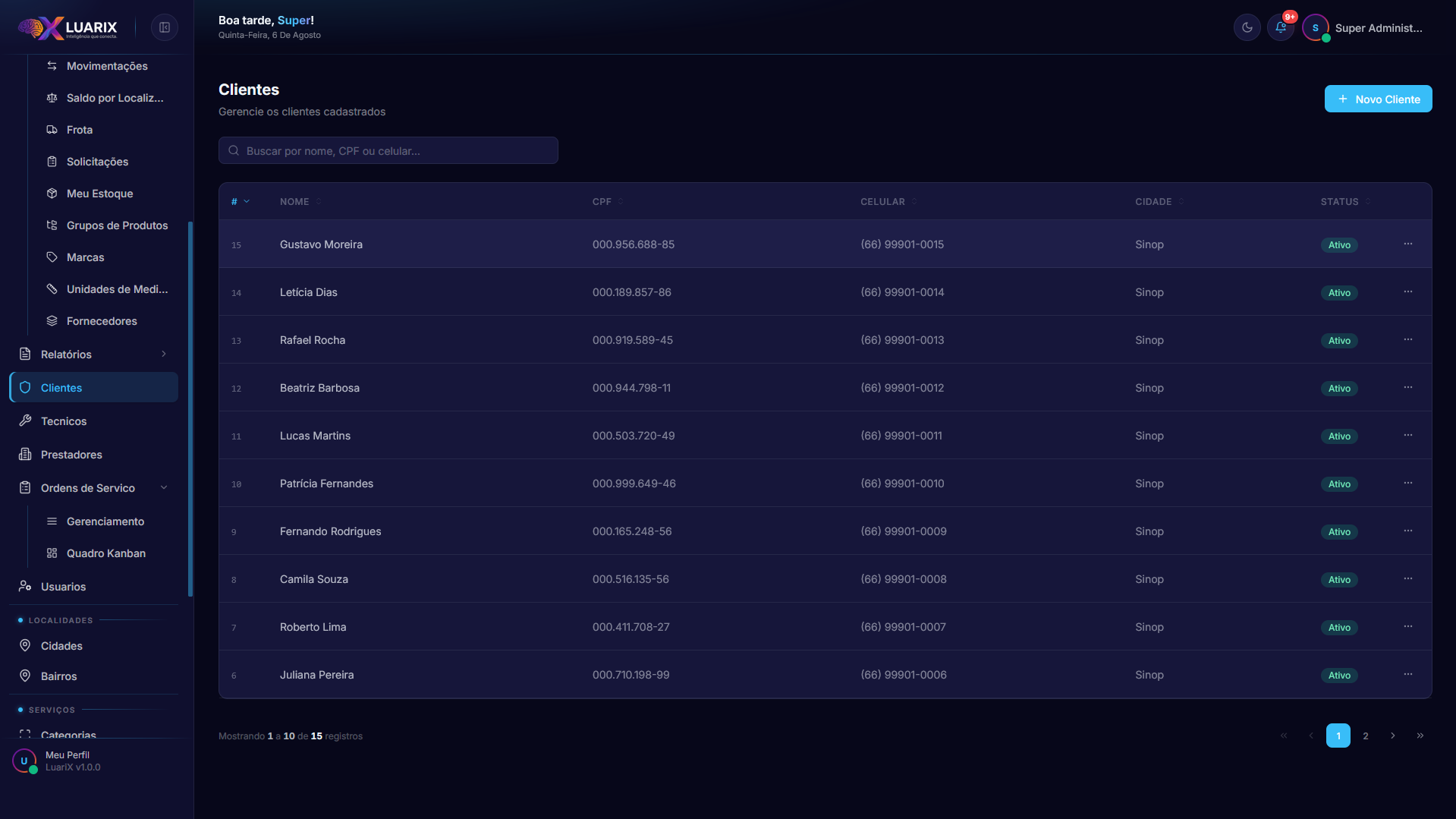1456x819 pixels.
Task: Jump to last page arrow
Action: click(1420, 736)
